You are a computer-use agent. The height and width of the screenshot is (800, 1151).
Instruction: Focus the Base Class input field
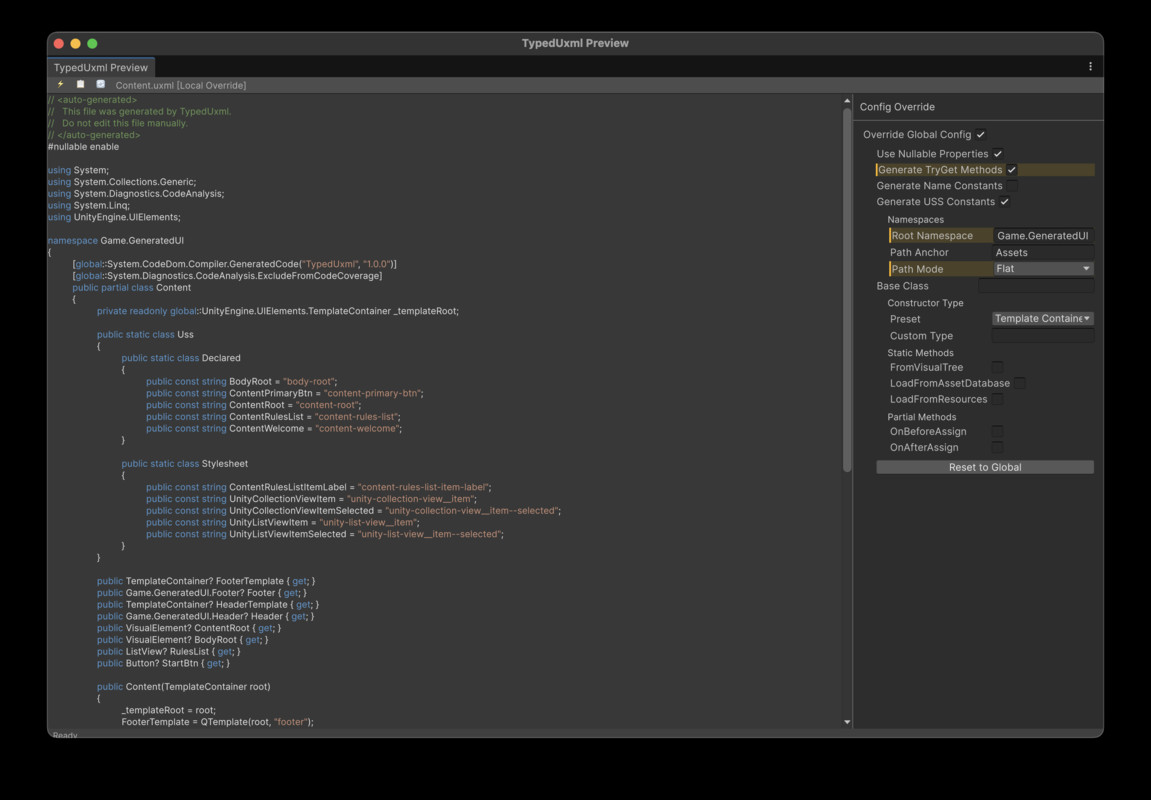[x=1036, y=286]
